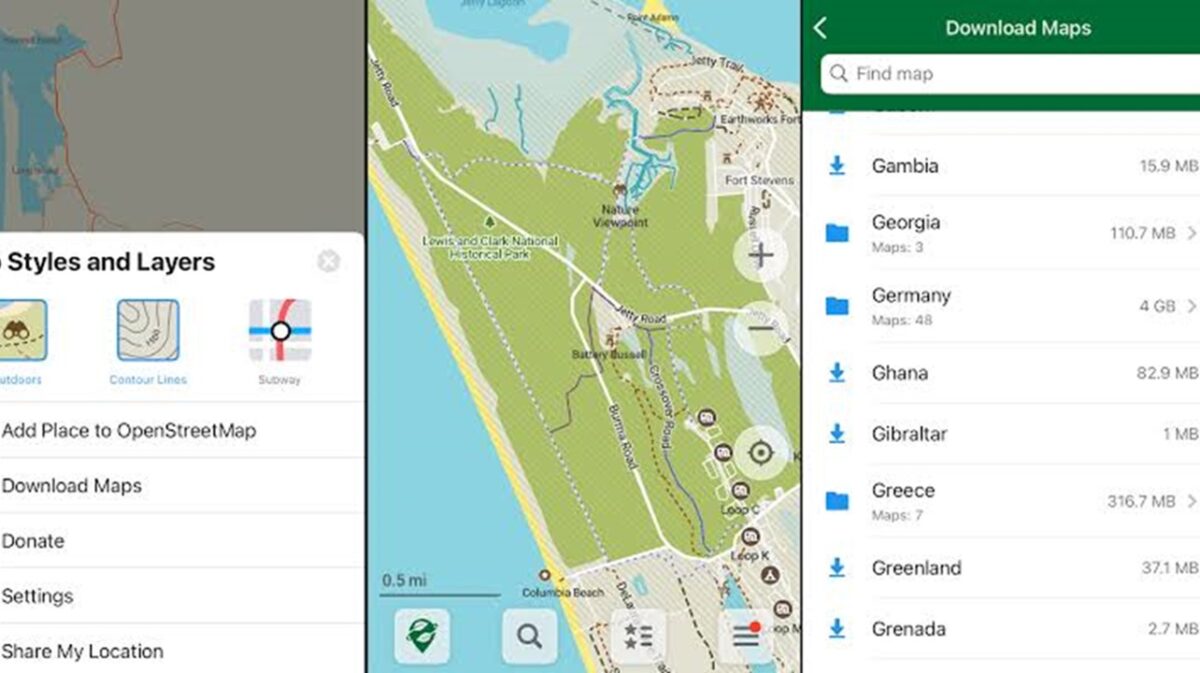The width and height of the screenshot is (1200, 673).
Task: Select the Gambia row name
Action: 905,166
